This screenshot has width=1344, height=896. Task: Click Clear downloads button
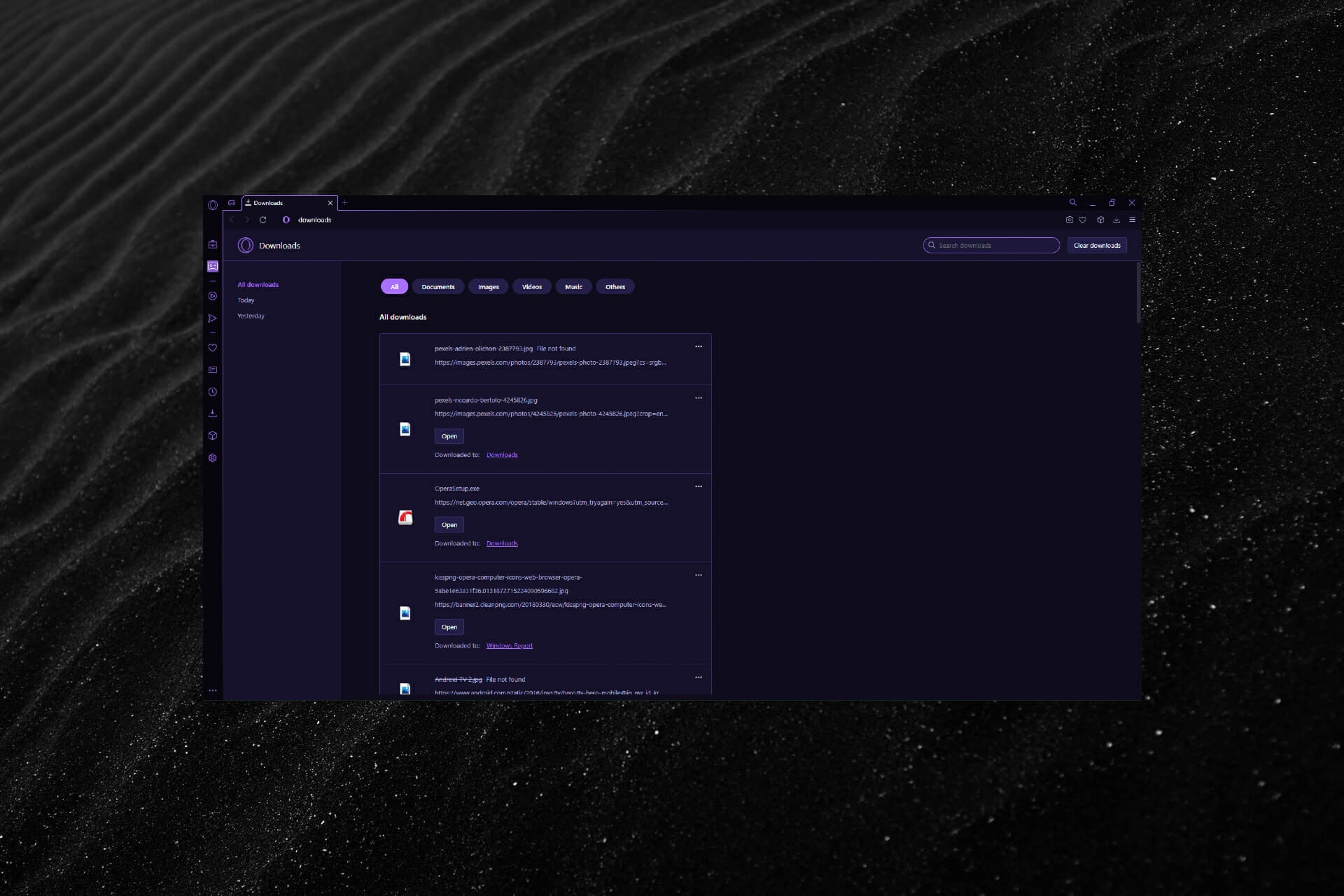pyautogui.click(x=1096, y=246)
